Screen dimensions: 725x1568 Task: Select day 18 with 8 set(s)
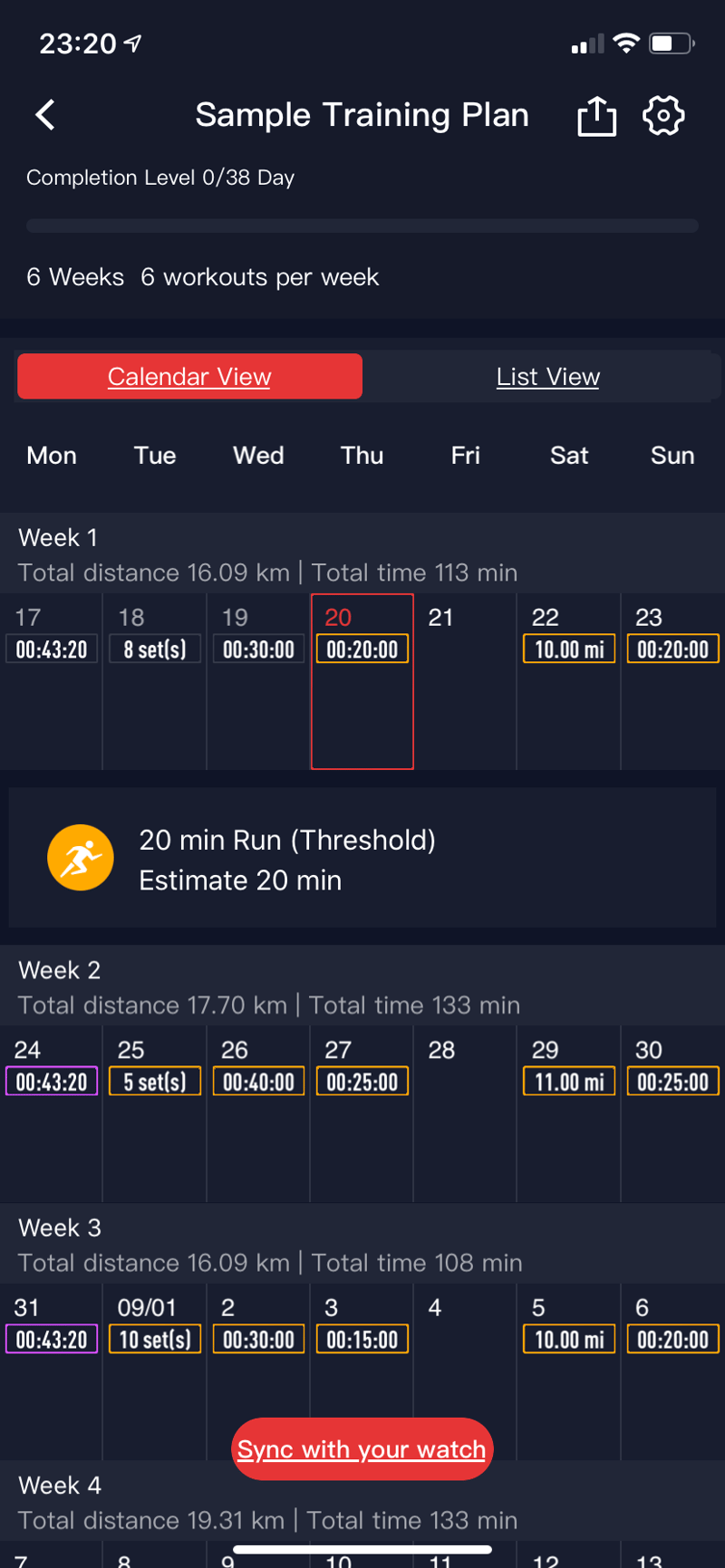click(155, 679)
